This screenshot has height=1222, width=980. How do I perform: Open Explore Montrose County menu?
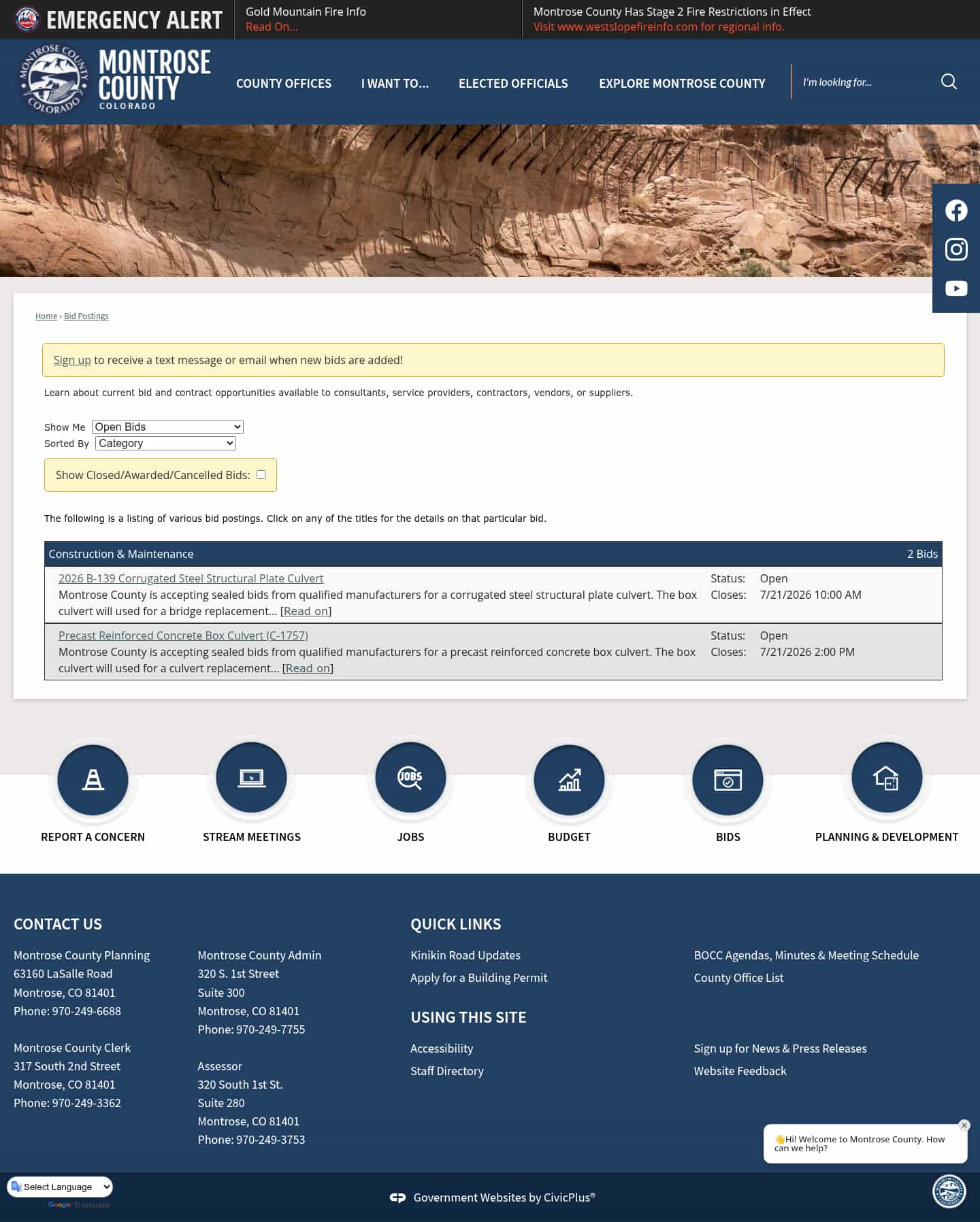[x=682, y=83]
